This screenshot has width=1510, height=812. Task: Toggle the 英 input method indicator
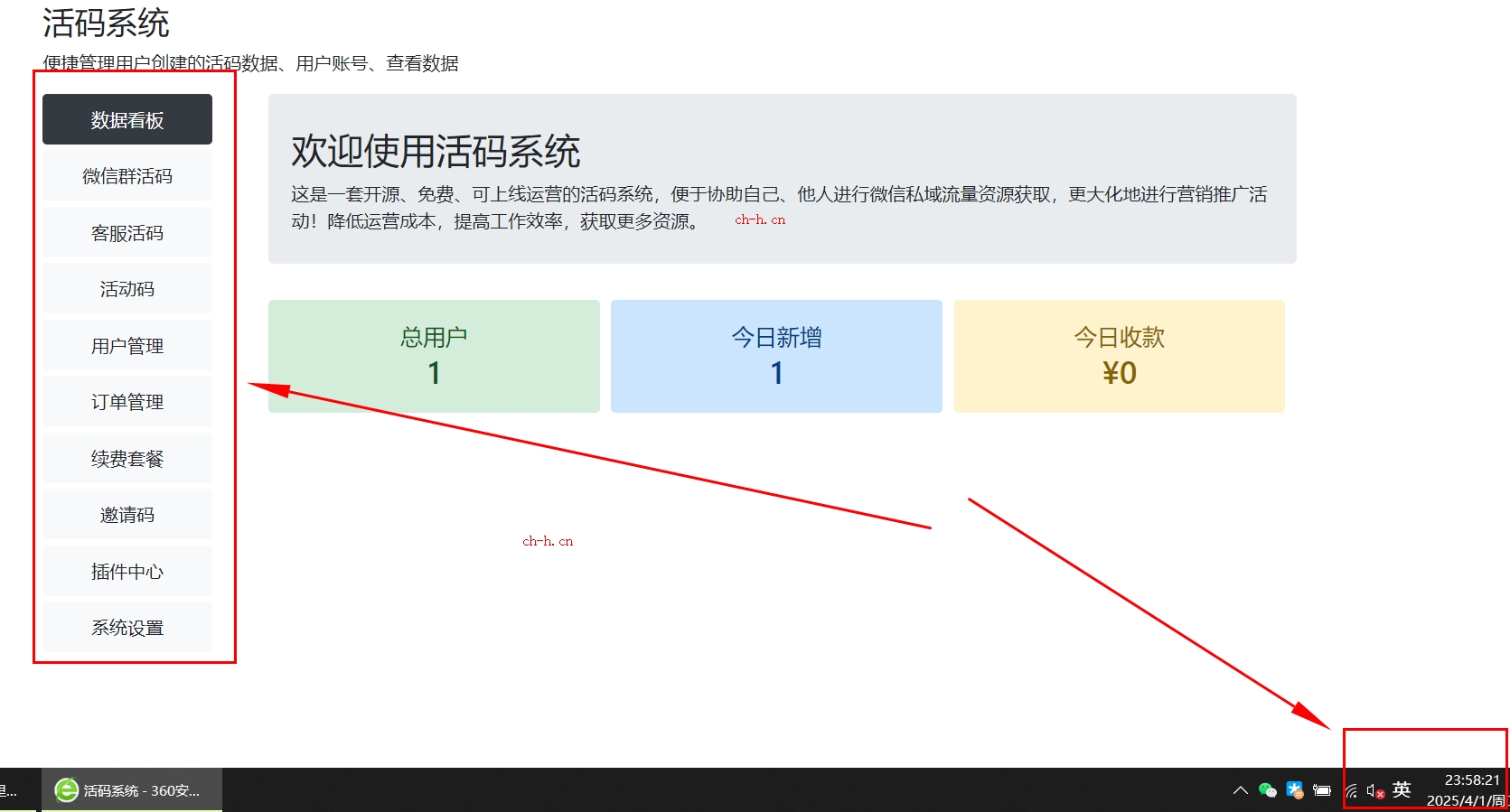tap(1402, 789)
